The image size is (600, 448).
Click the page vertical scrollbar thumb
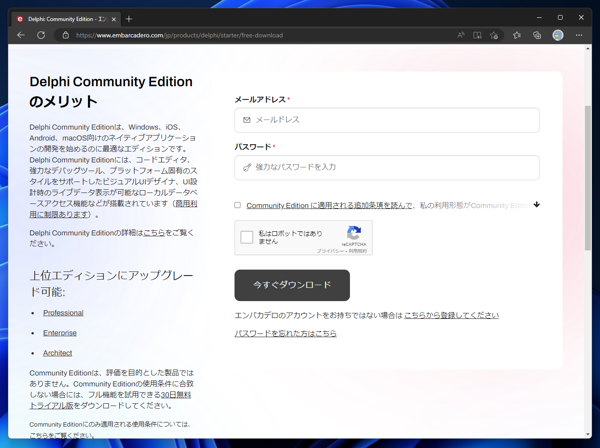(588, 178)
